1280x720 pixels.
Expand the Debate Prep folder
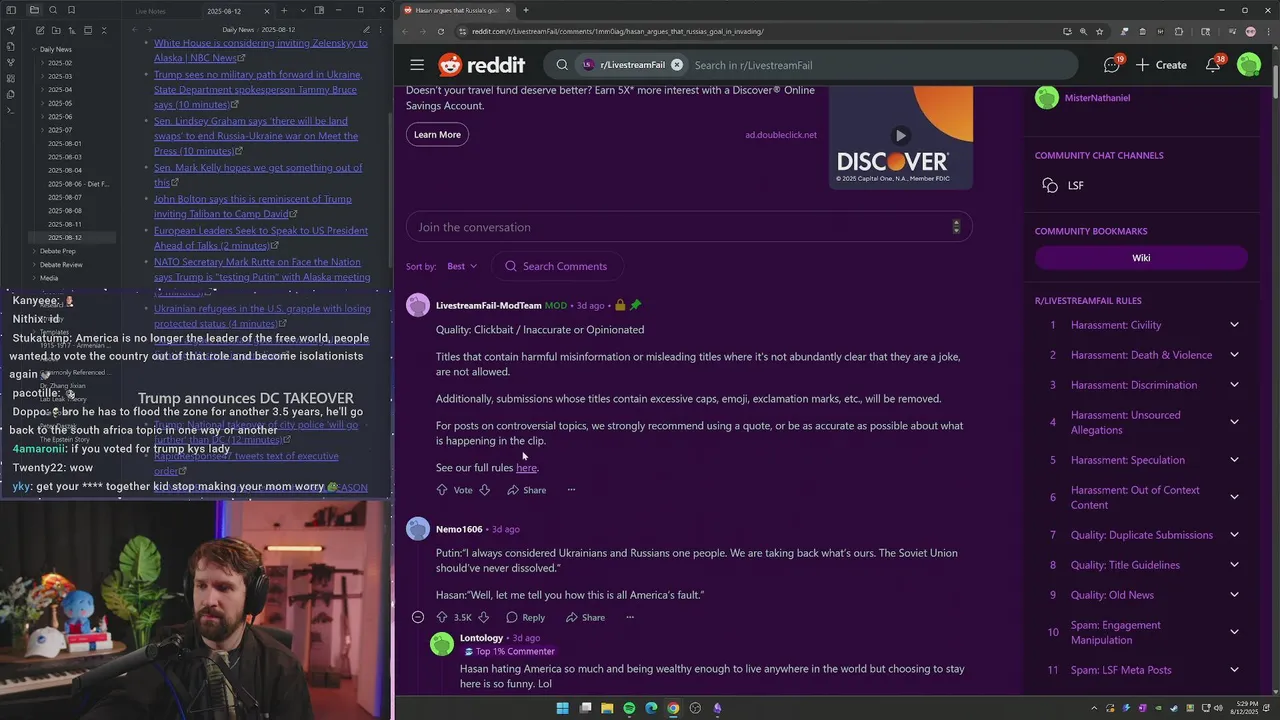pos(57,251)
